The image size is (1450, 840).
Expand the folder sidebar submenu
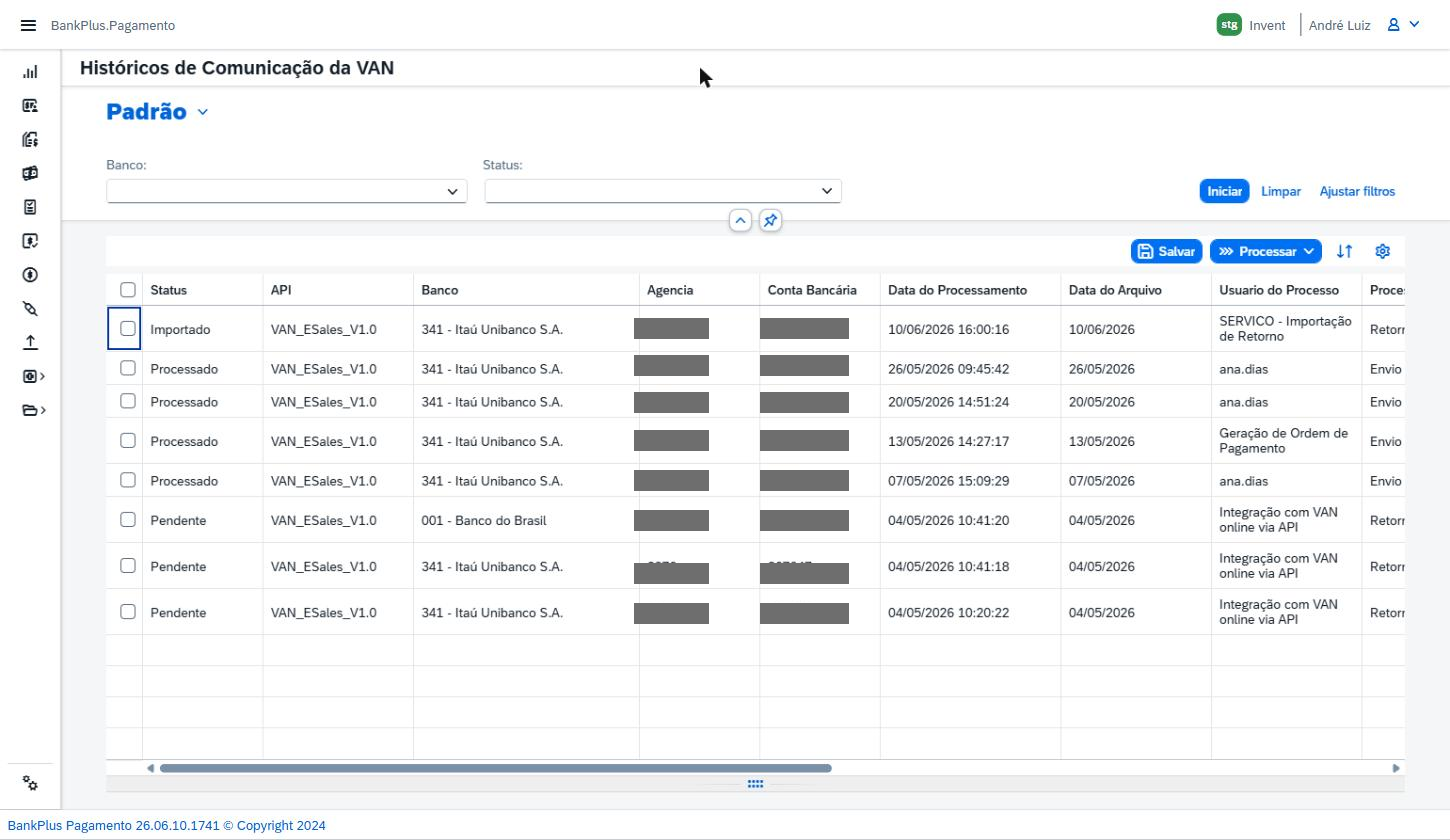34,410
